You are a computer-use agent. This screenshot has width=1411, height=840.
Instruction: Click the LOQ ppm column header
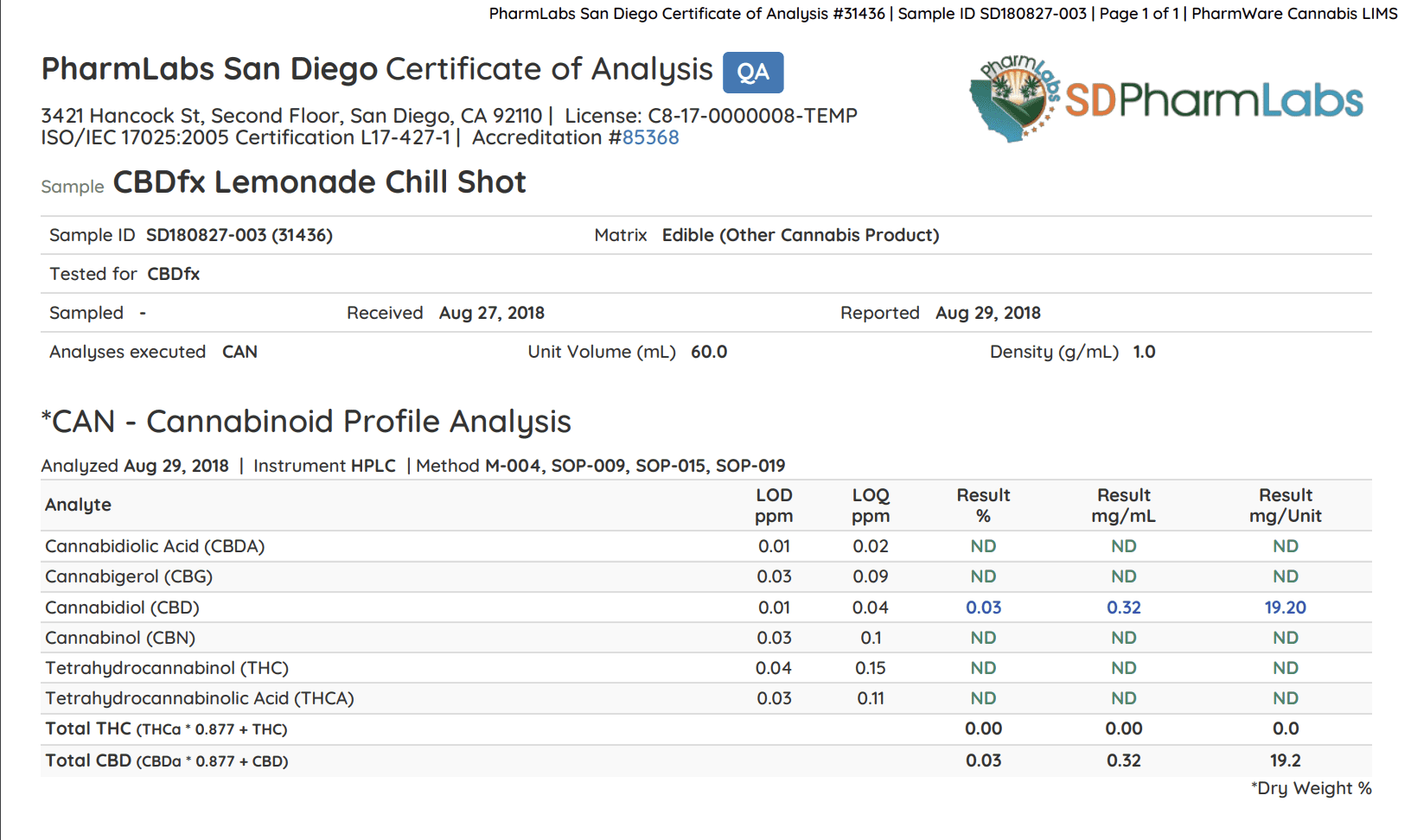point(871,506)
